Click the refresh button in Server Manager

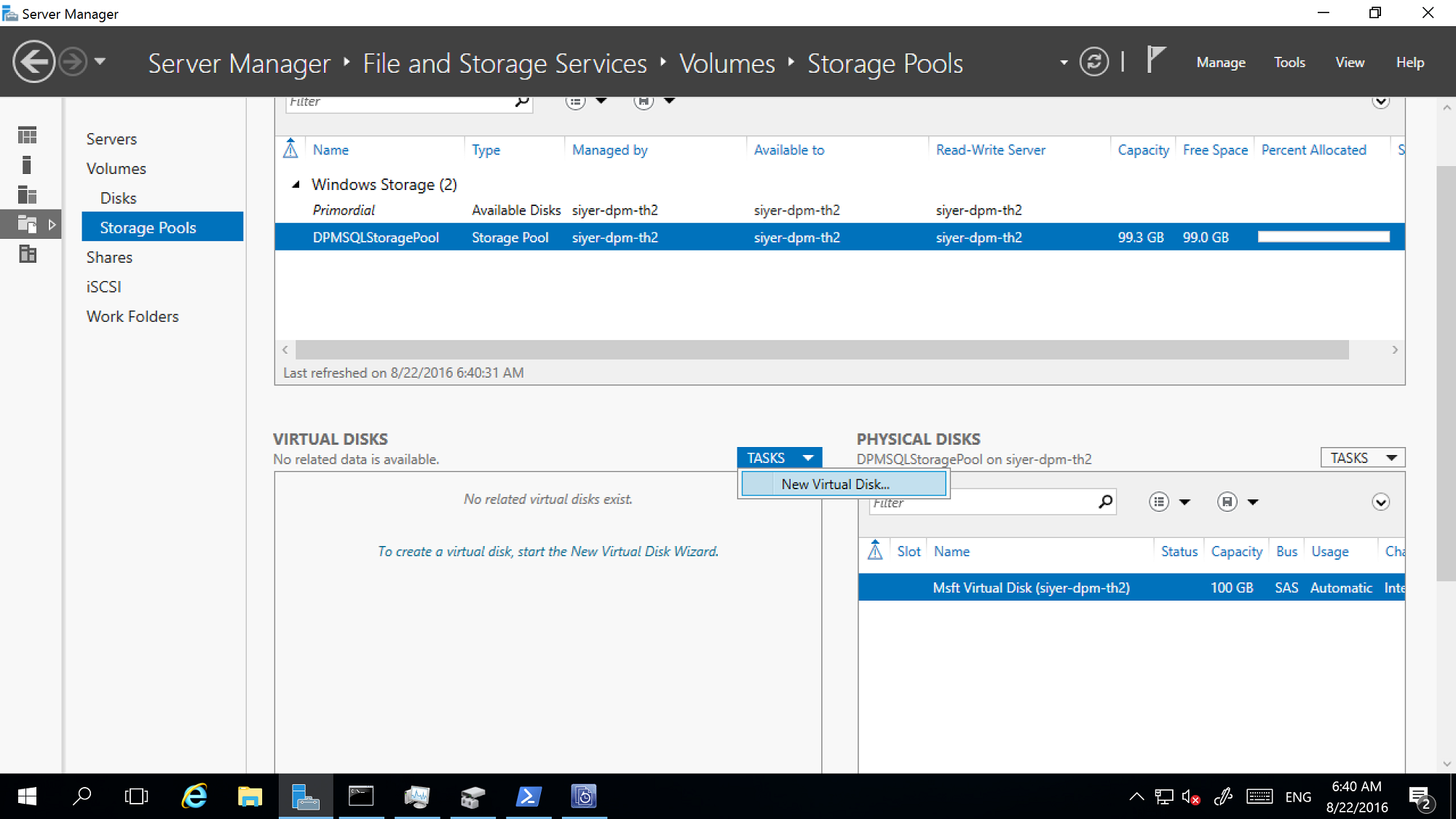click(x=1098, y=62)
